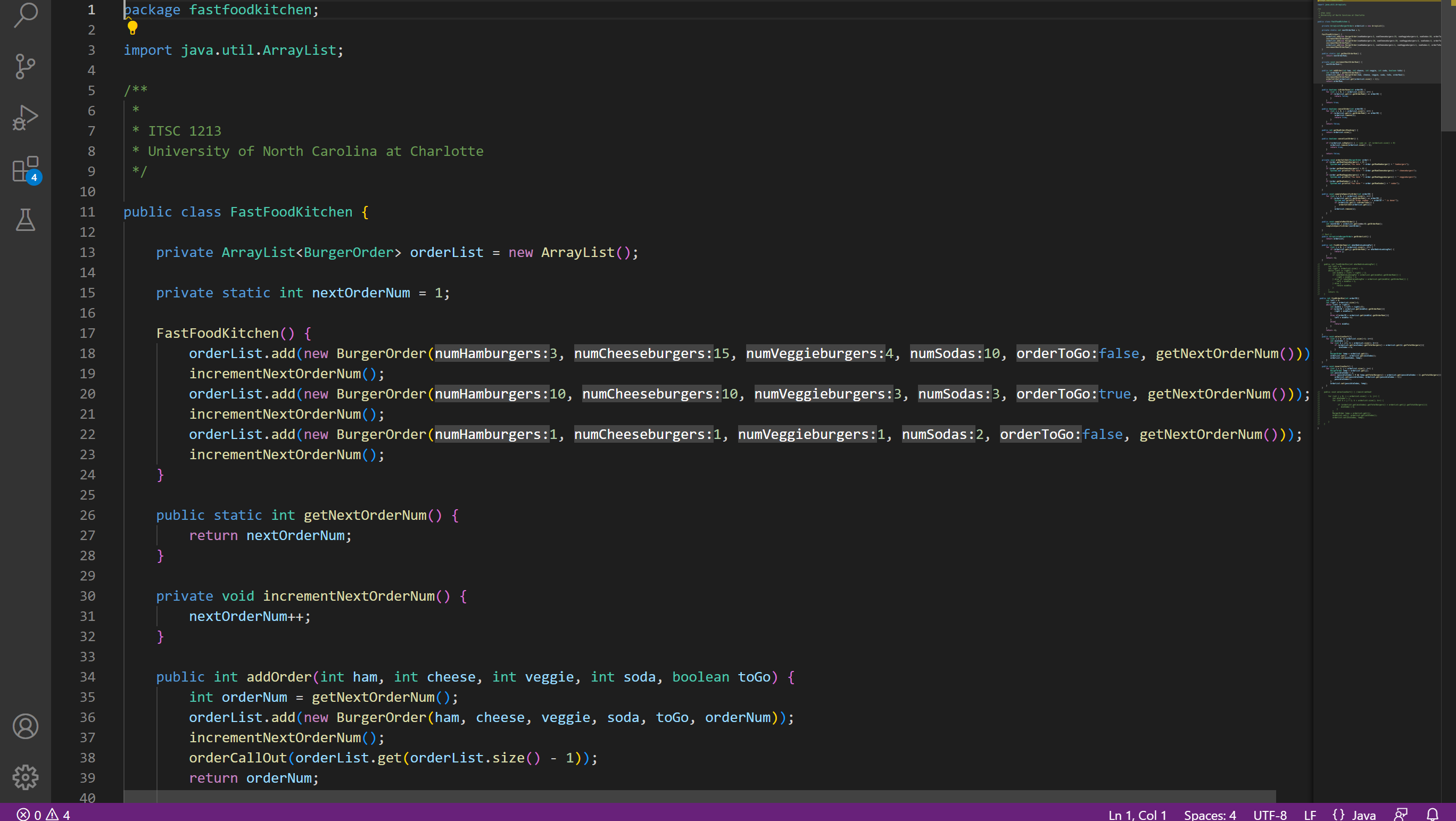Click the feedback icon in status bar
Image resolution: width=1456 pixels, height=821 pixels.
pos(1401,814)
